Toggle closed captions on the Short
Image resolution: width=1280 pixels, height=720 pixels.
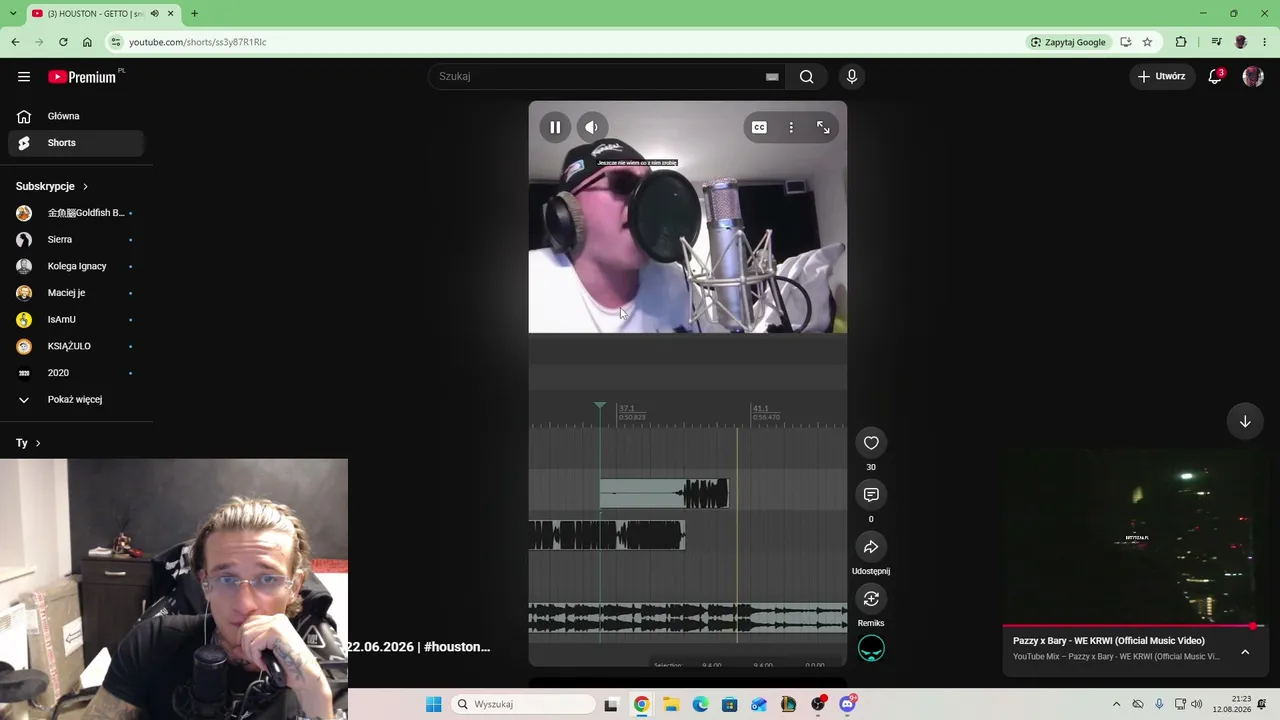[759, 127]
